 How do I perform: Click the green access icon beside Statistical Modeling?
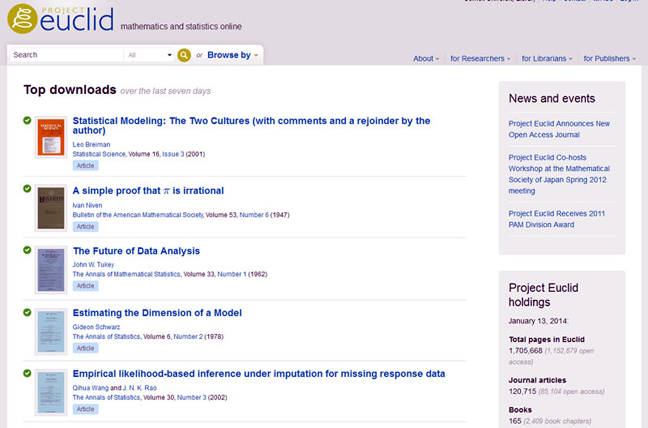pyautogui.click(x=27, y=121)
